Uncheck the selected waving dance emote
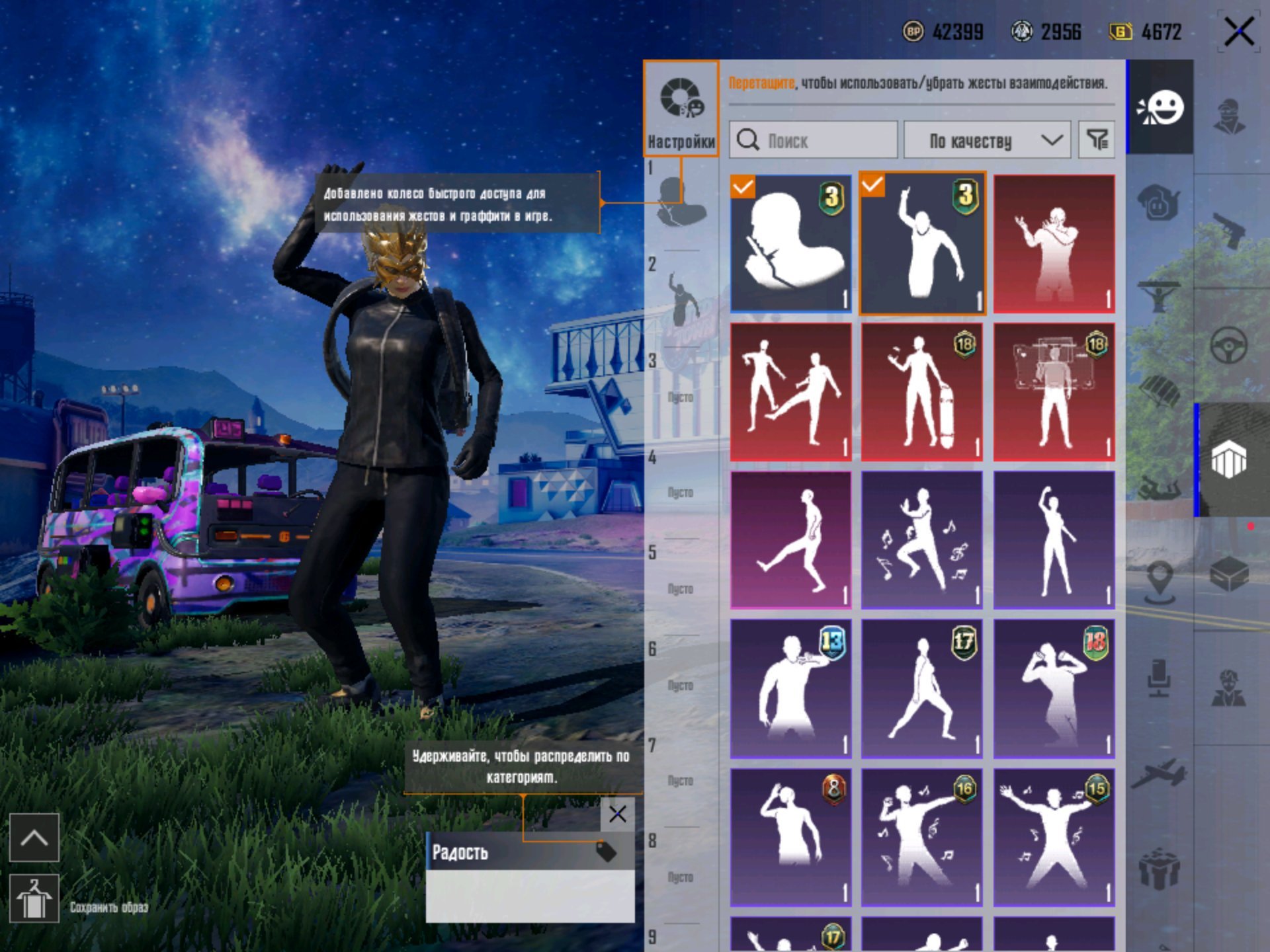1270x952 pixels. [922, 243]
